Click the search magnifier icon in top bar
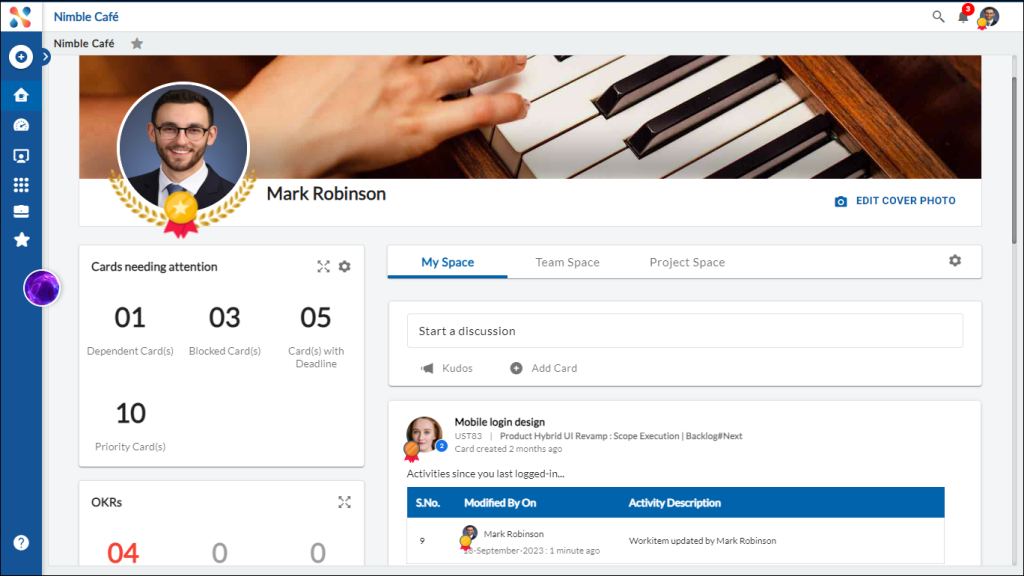The width and height of the screenshot is (1024, 576). pyautogui.click(x=937, y=16)
